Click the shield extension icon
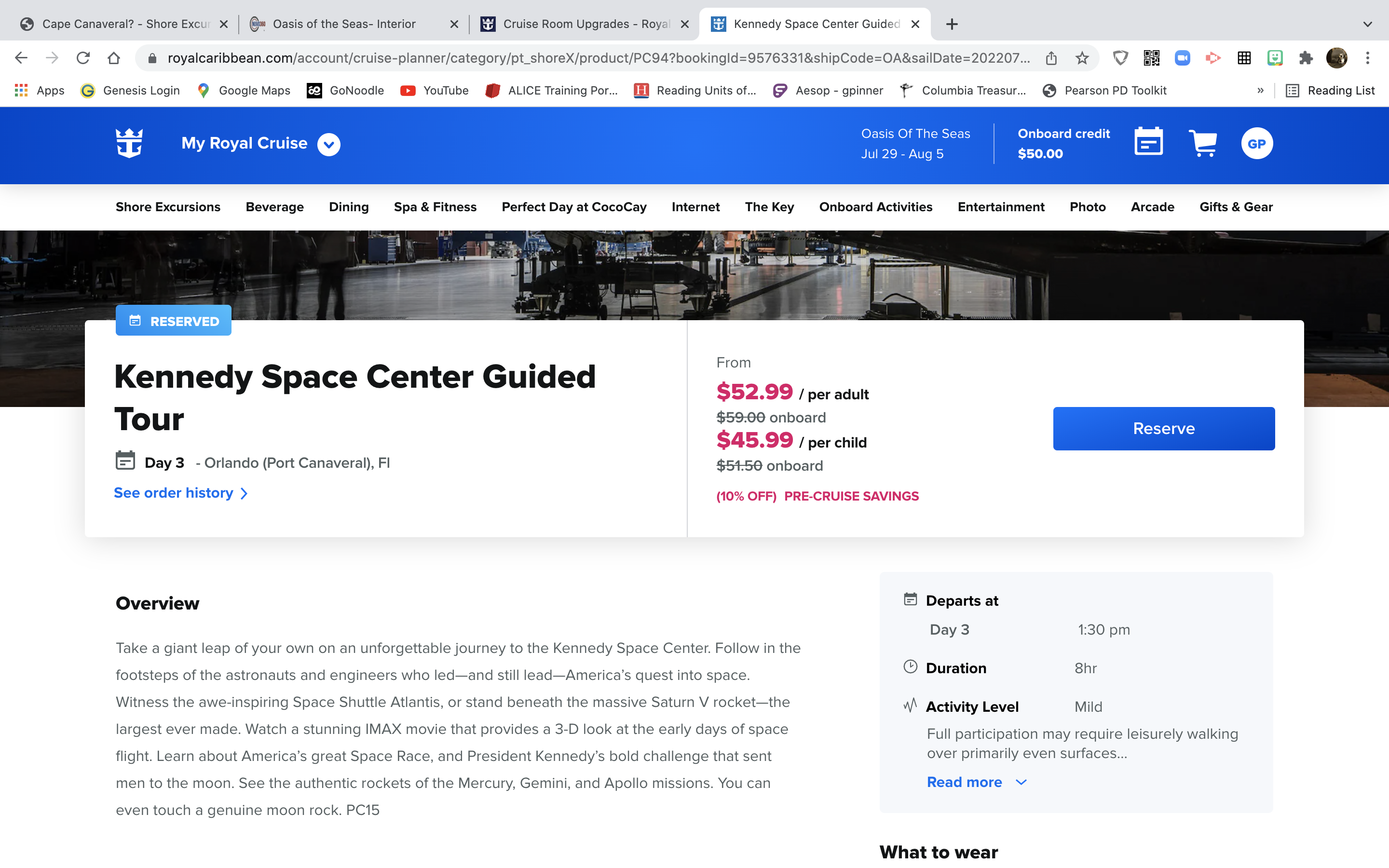 tap(1120, 58)
